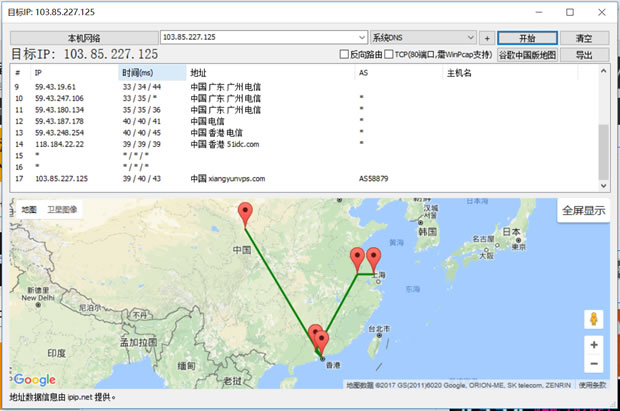
Task: Click the rightmost map pin near Shanghai
Action: 374,259
